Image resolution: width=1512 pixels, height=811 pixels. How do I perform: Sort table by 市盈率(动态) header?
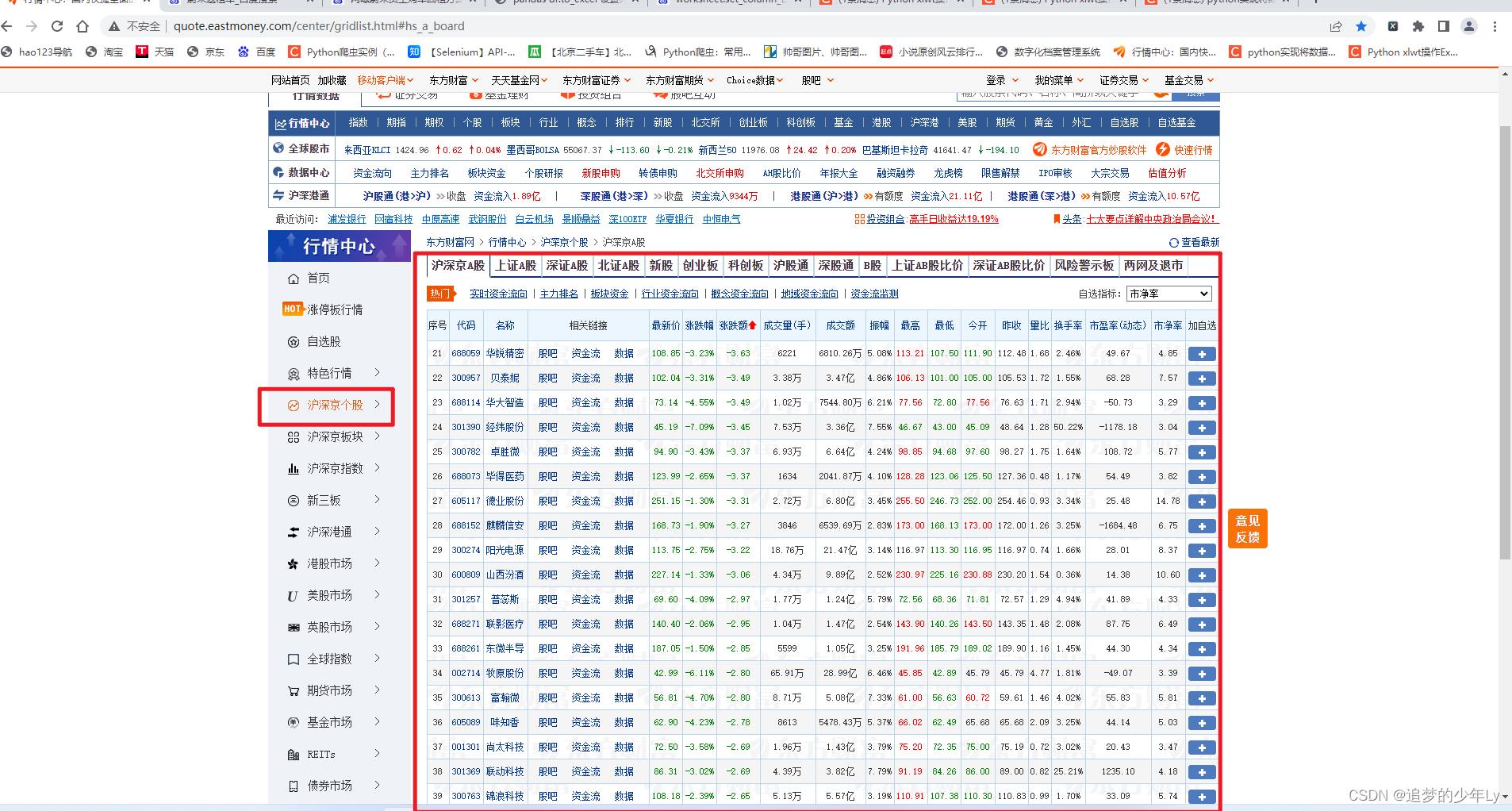point(1117,325)
